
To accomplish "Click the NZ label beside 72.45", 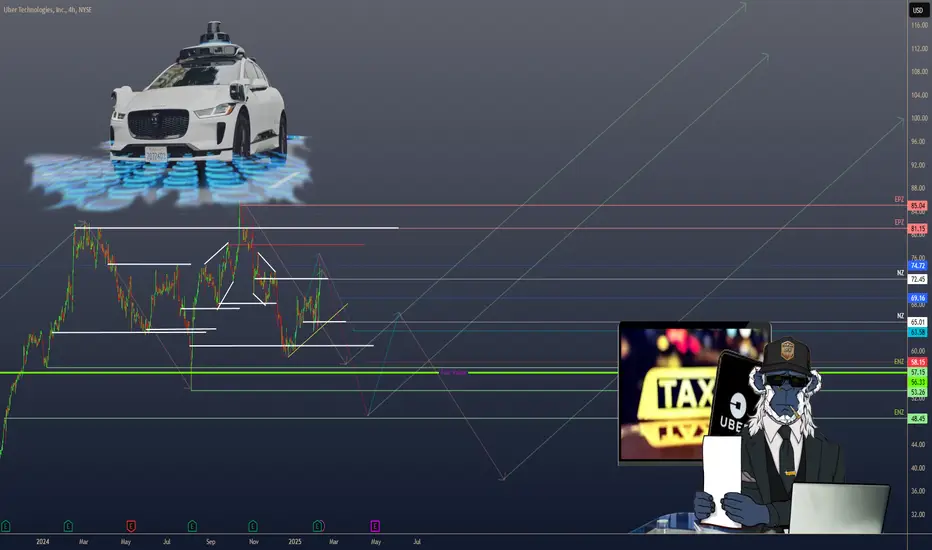I will [x=900, y=273].
